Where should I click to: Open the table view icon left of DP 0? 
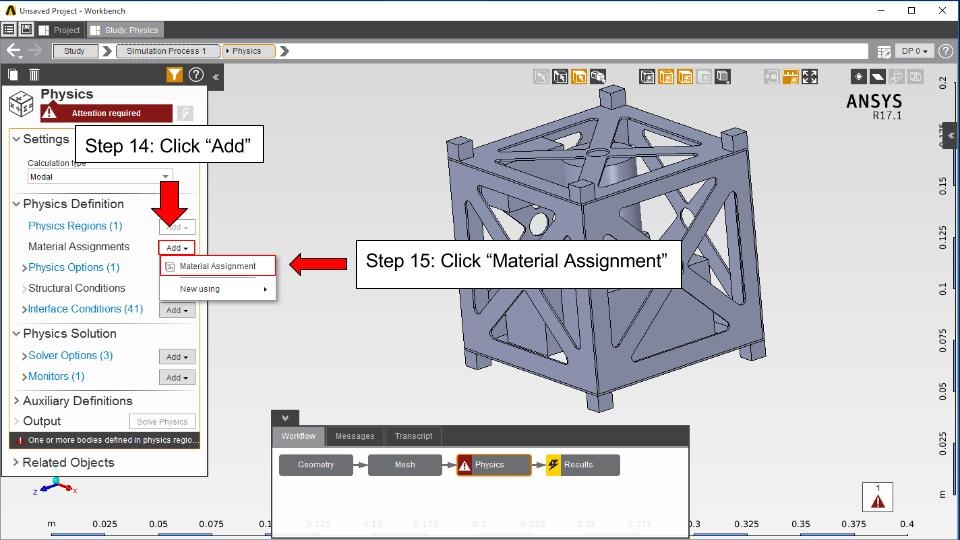(883, 51)
